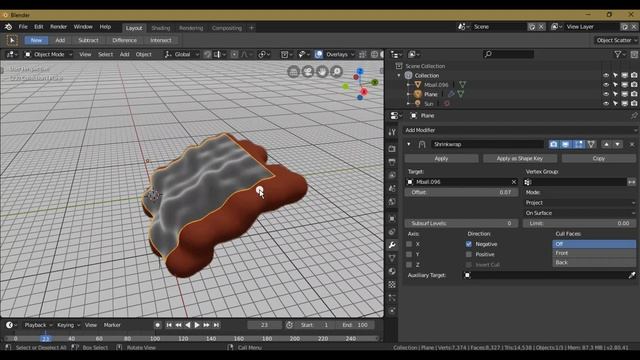The height and width of the screenshot is (360, 640).
Task: Open the Project mode dropdown
Action: coord(580,203)
